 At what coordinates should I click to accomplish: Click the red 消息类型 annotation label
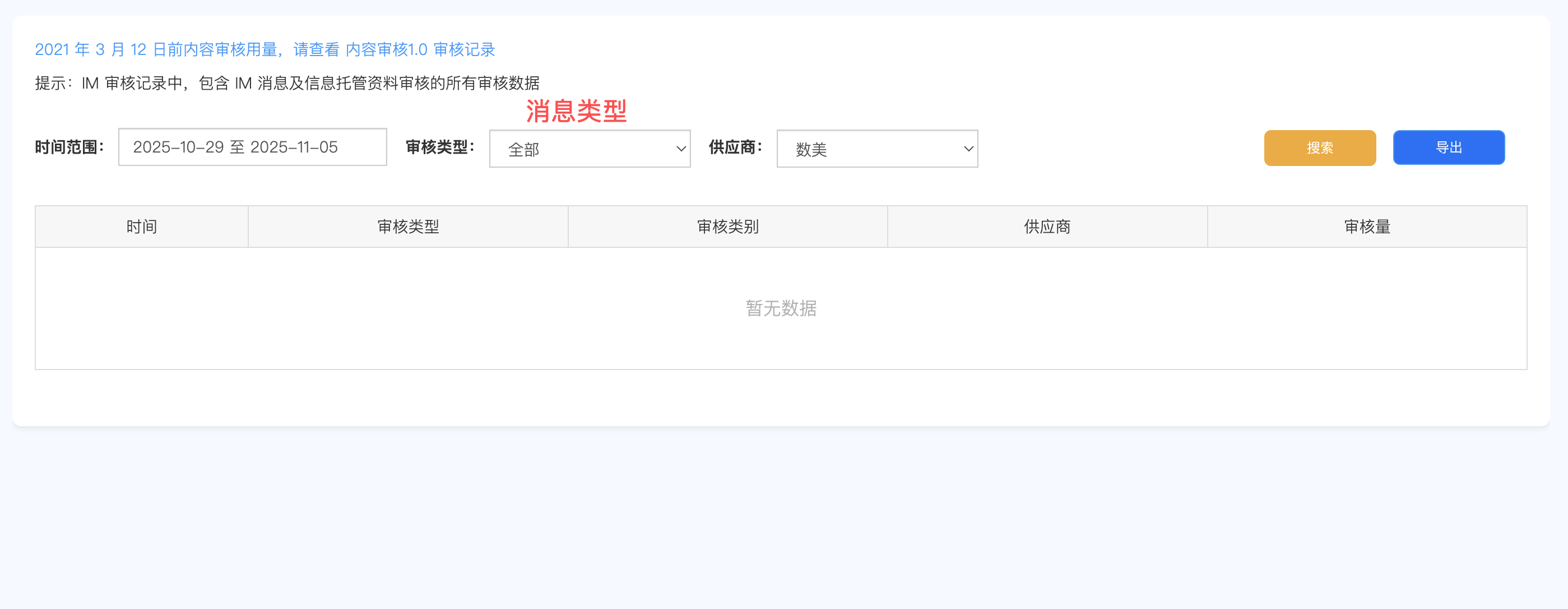pos(576,111)
